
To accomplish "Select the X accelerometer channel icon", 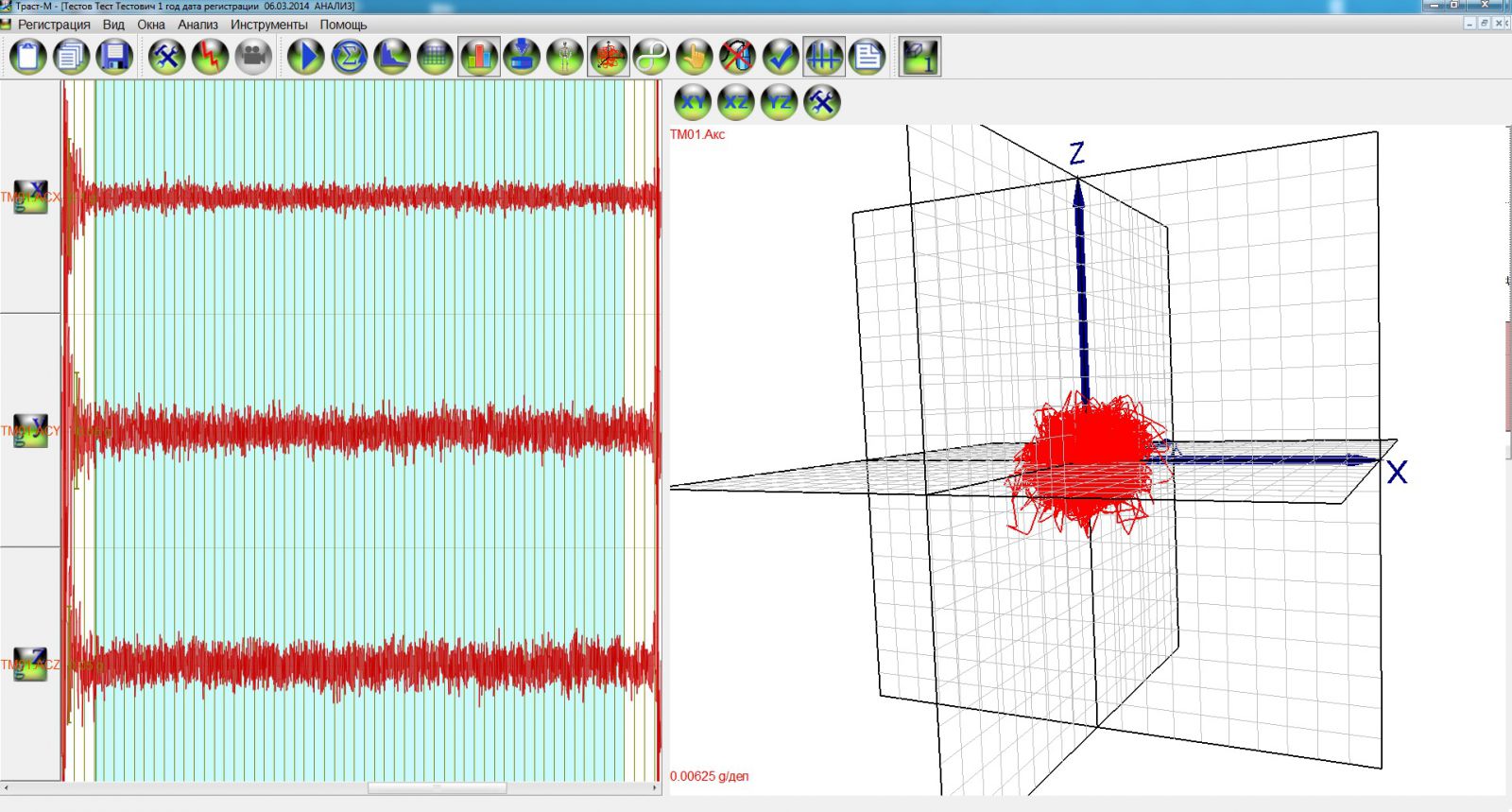I will tap(30, 197).
